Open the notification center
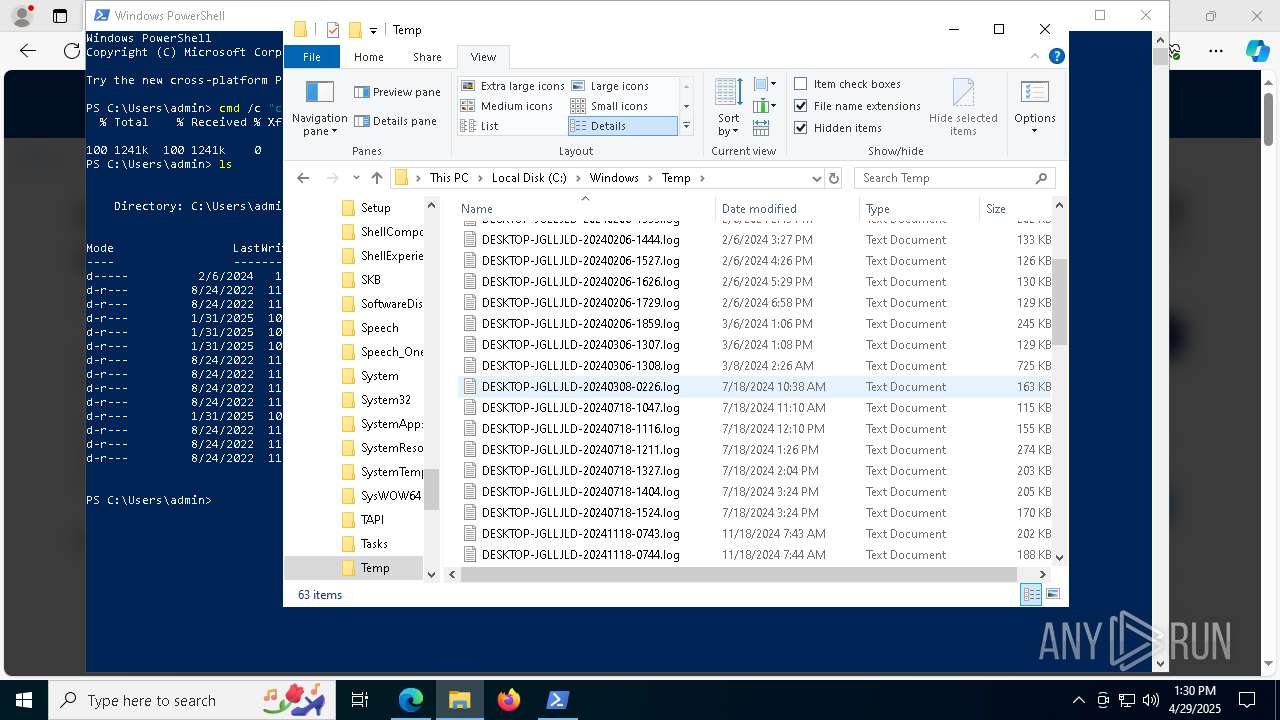The image size is (1280, 720). point(1247,700)
